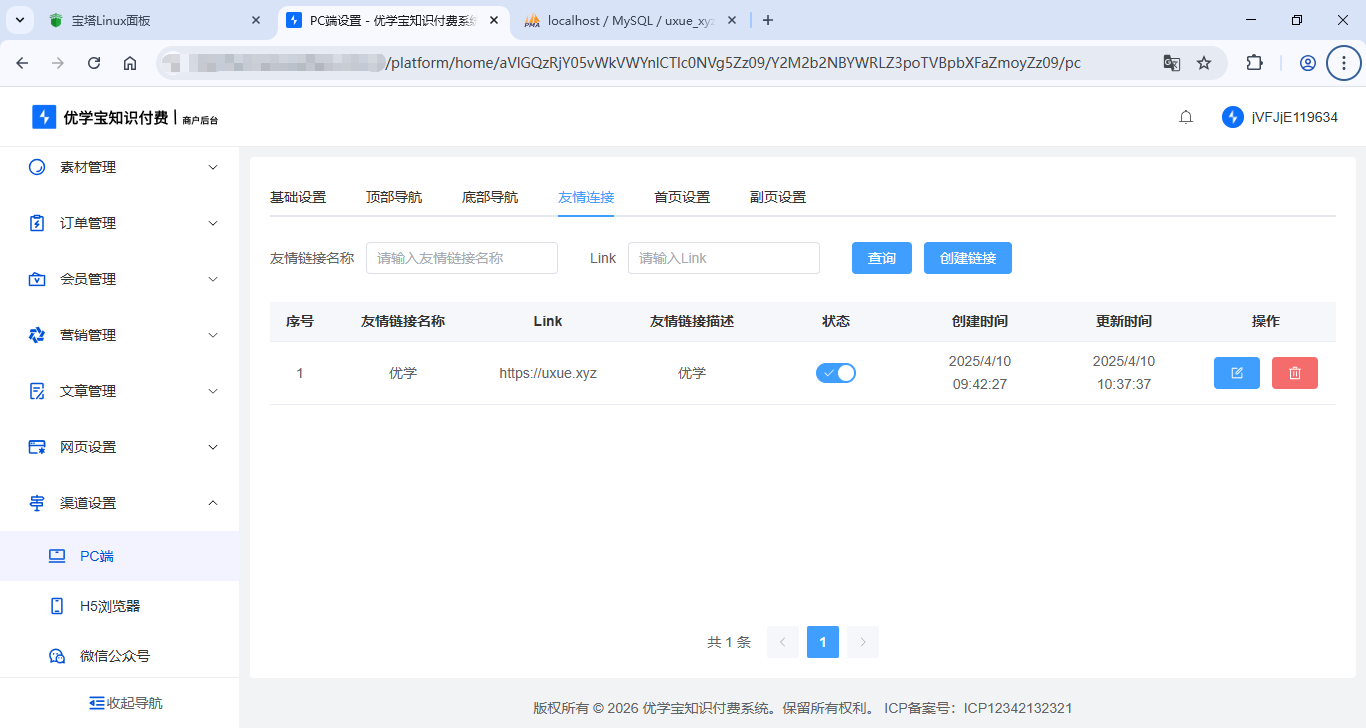This screenshot has height=728, width=1366.
Task: Click the 优学宝知识付费 logo icon
Action: click(x=43, y=117)
